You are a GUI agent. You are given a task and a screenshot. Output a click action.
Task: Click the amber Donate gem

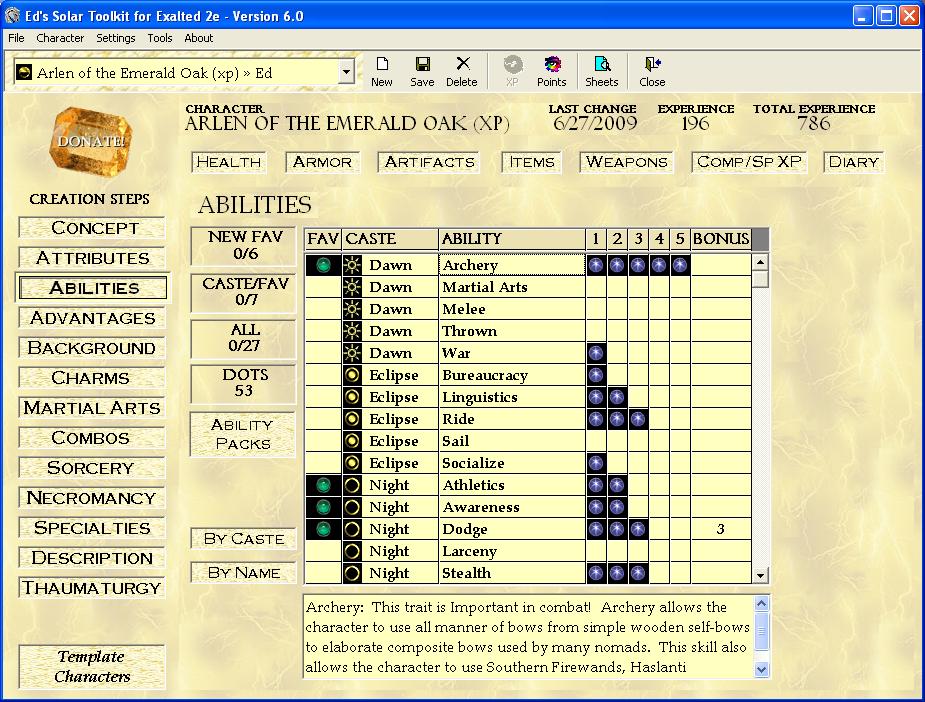click(90, 142)
